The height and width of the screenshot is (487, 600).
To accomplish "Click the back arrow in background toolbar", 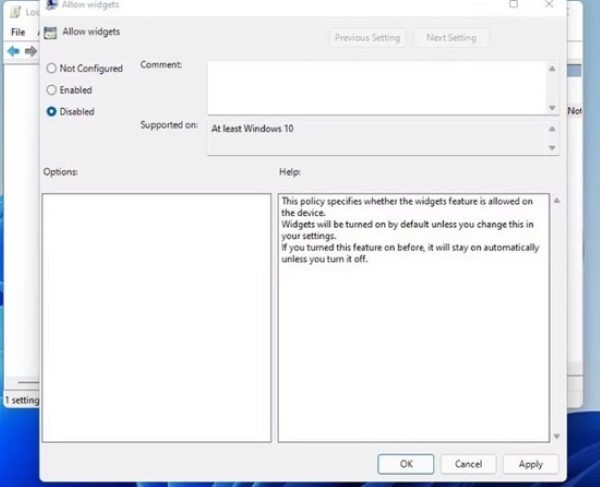I will [14, 51].
